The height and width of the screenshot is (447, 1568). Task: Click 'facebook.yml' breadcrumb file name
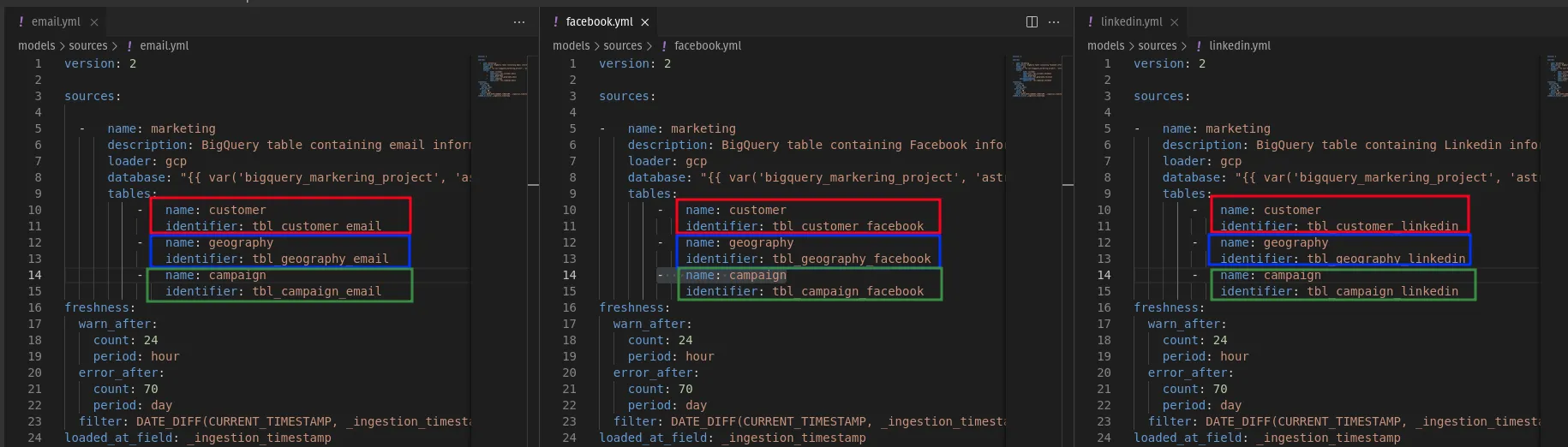point(708,46)
